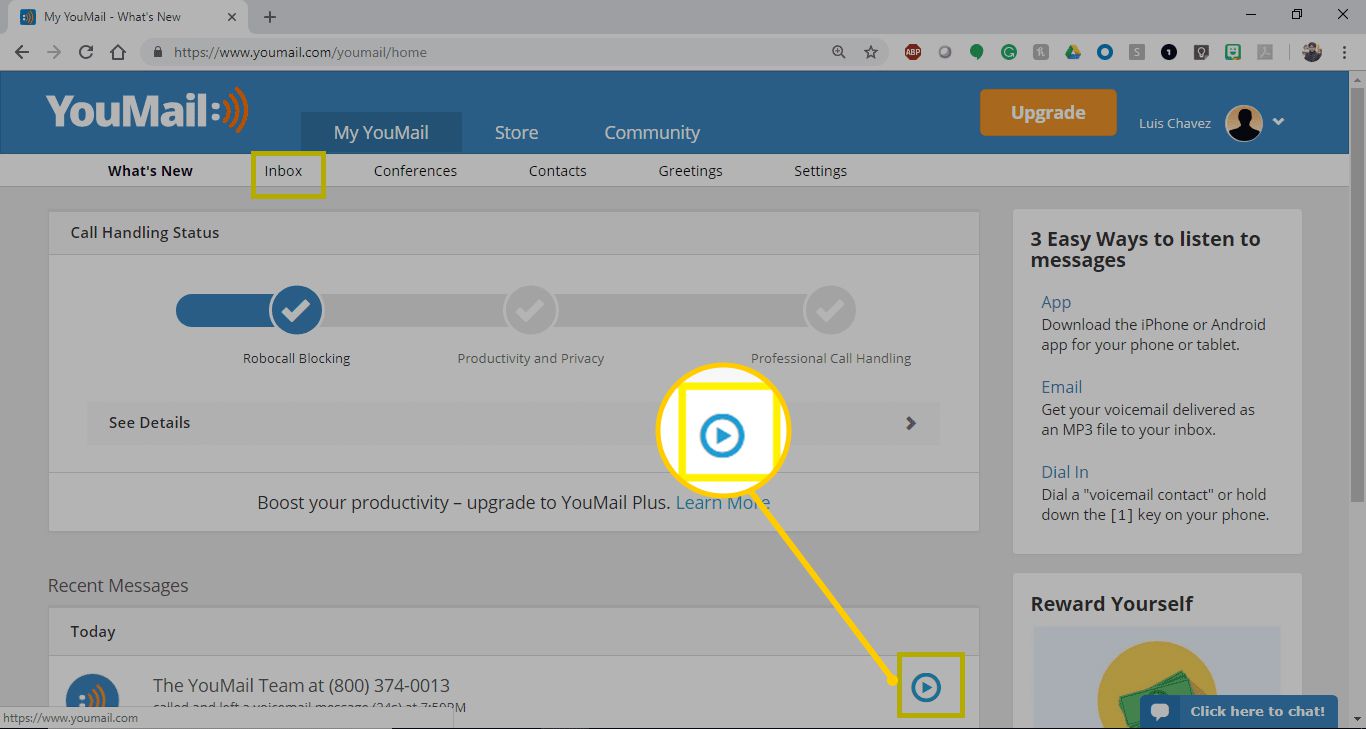Open the Chrome profile avatar
The height and width of the screenshot is (729, 1366).
pos(1312,52)
